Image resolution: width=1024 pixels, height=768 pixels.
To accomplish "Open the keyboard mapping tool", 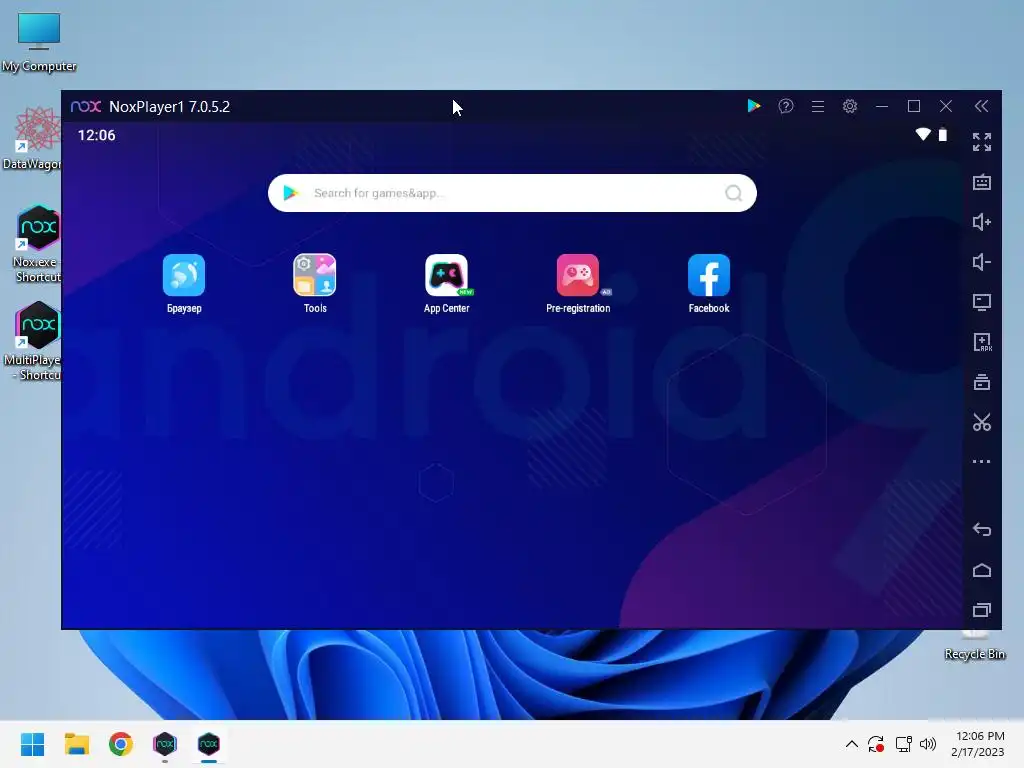I will click(x=982, y=182).
